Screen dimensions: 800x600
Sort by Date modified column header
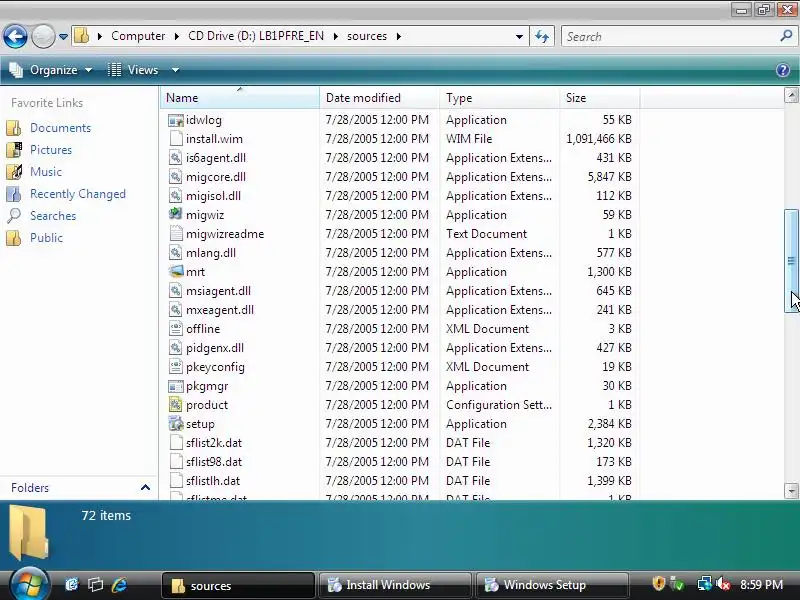pos(379,97)
